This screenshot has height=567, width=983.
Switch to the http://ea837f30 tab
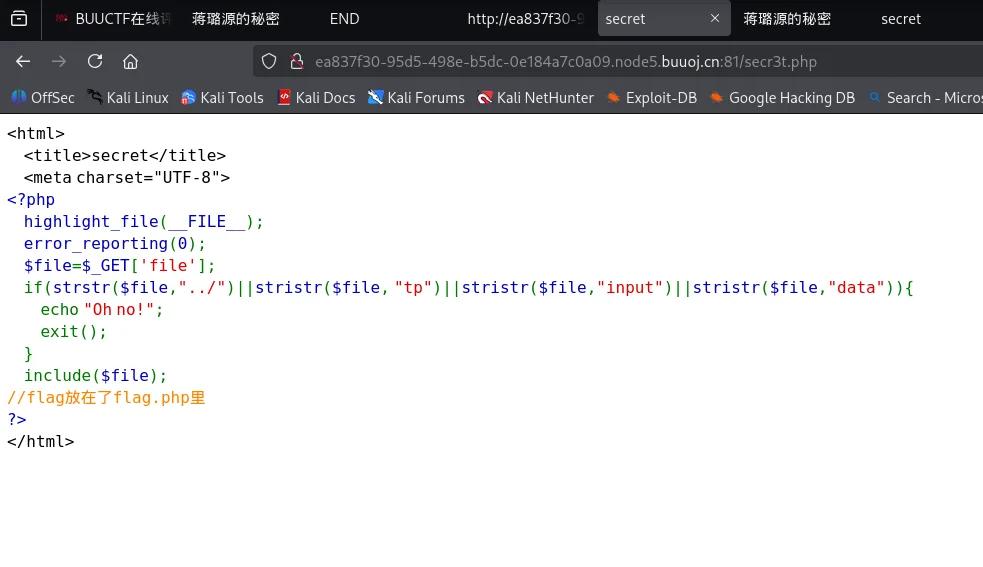[x=525, y=19]
